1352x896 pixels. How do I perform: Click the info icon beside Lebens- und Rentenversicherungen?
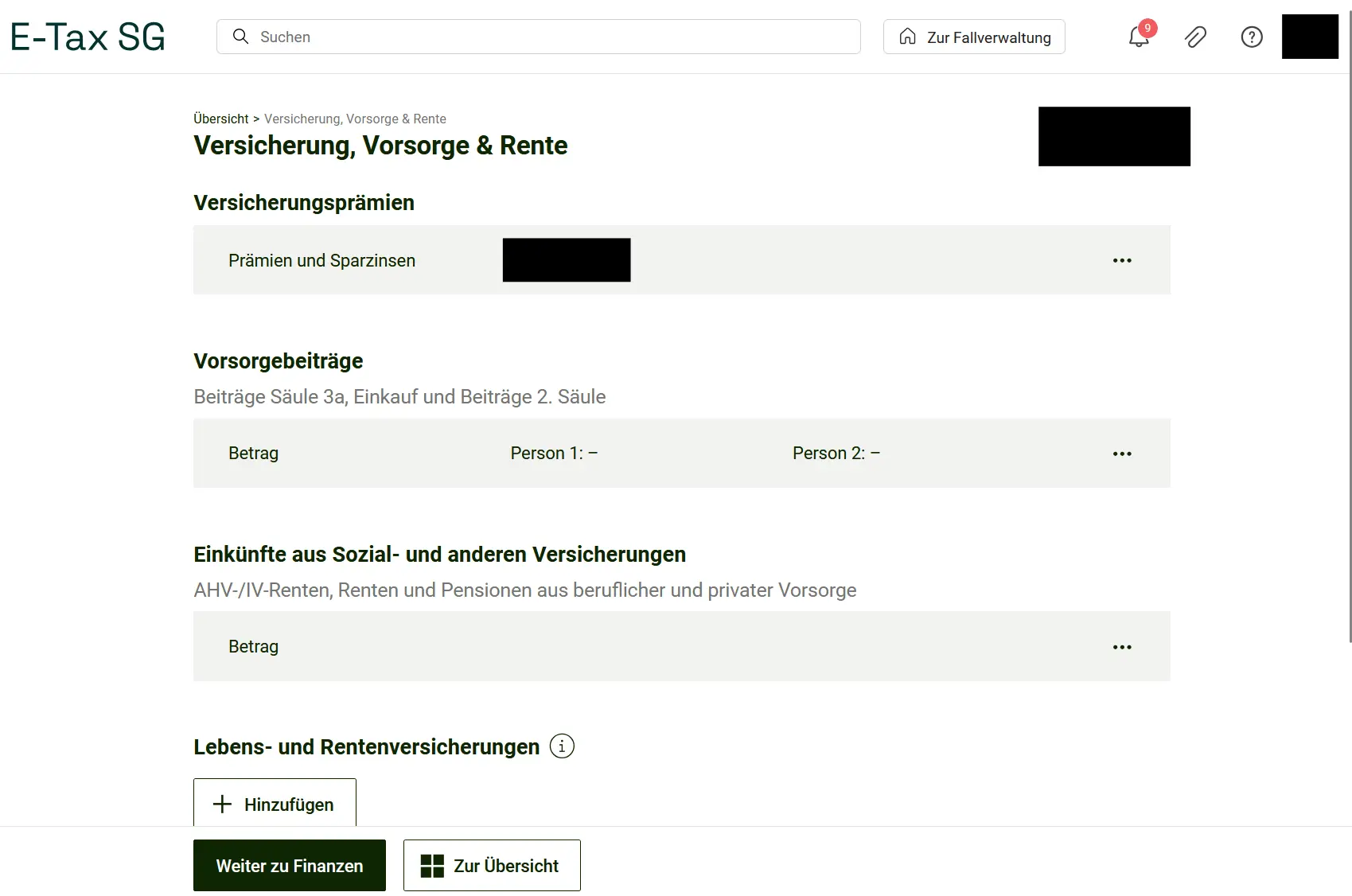pyautogui.click(x=562, y=746)
